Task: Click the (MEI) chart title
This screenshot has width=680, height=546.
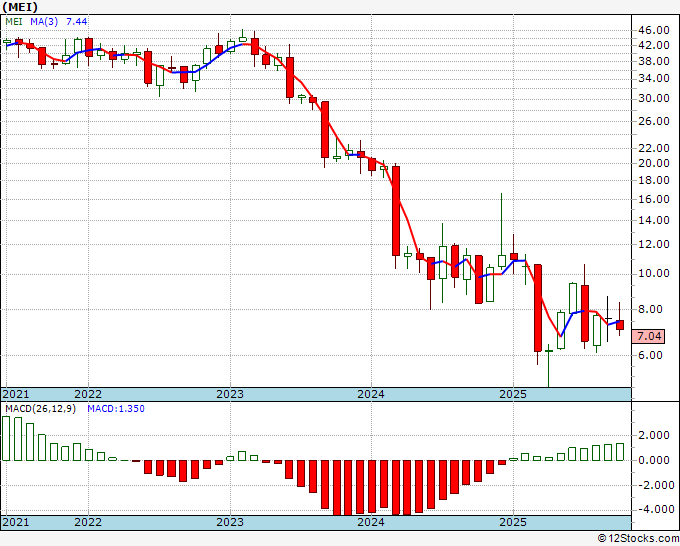Action: (20, 7)
